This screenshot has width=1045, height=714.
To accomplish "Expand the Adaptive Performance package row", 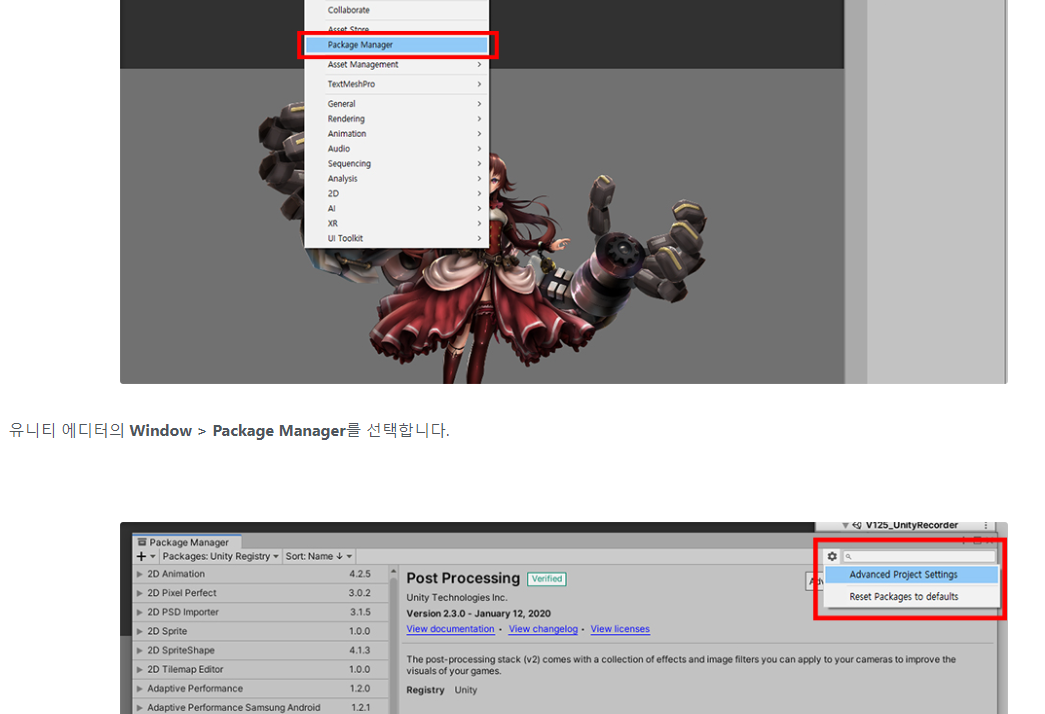I will click(139, 689).
